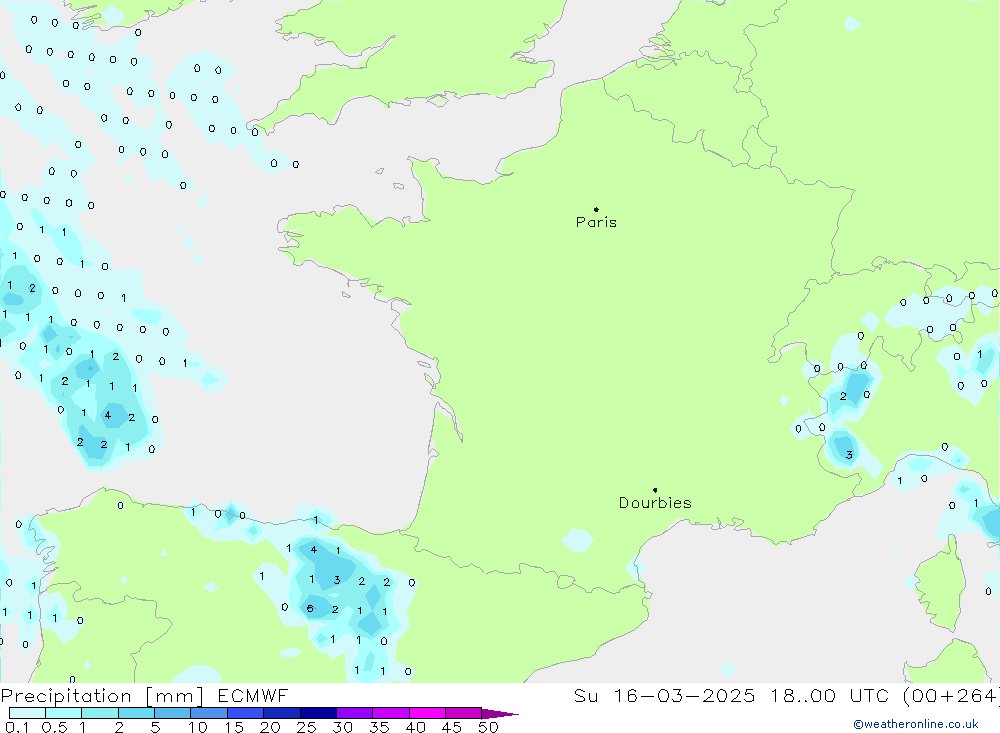Click the legend scale number 0.5

[x=54, y=727]
